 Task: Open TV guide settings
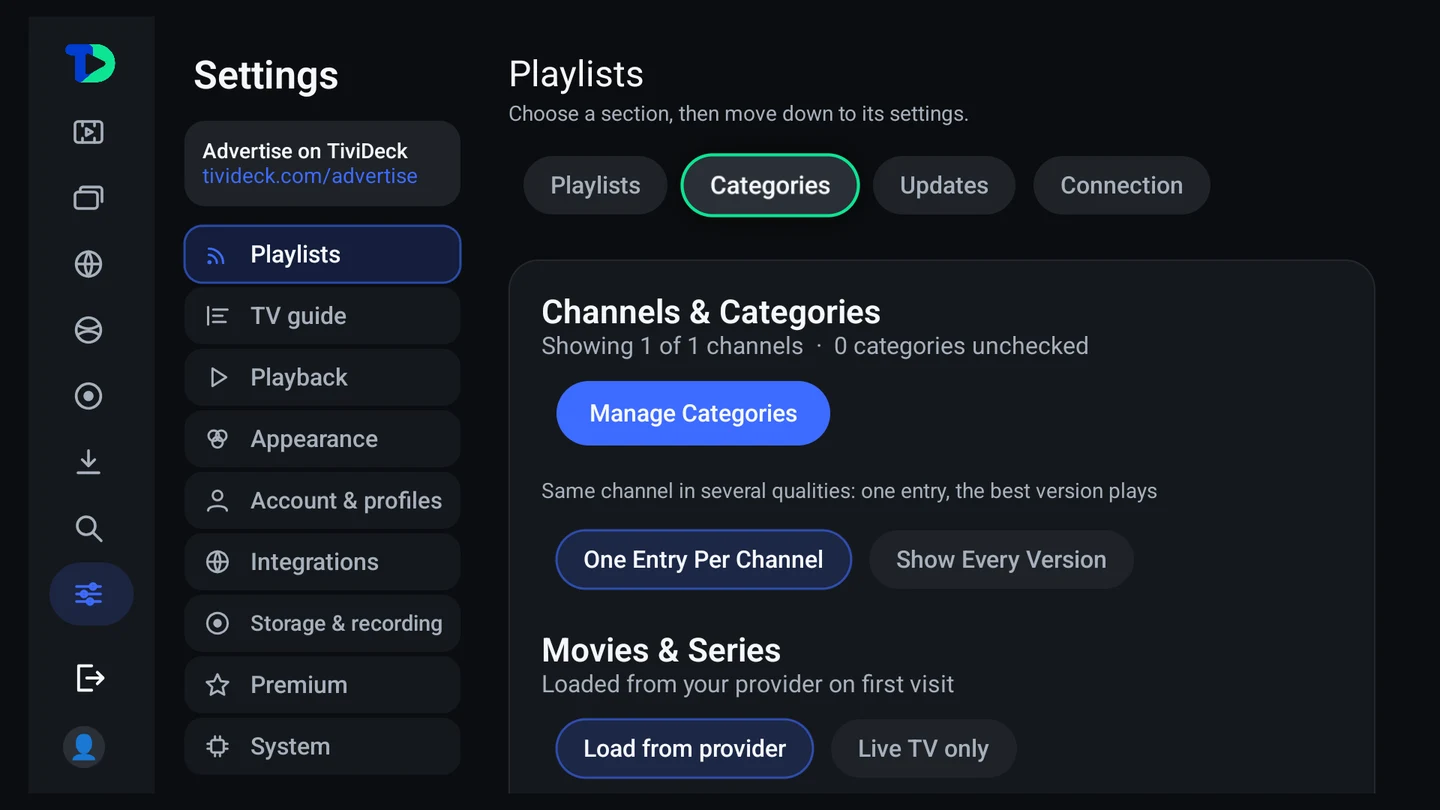pos(322,316)
